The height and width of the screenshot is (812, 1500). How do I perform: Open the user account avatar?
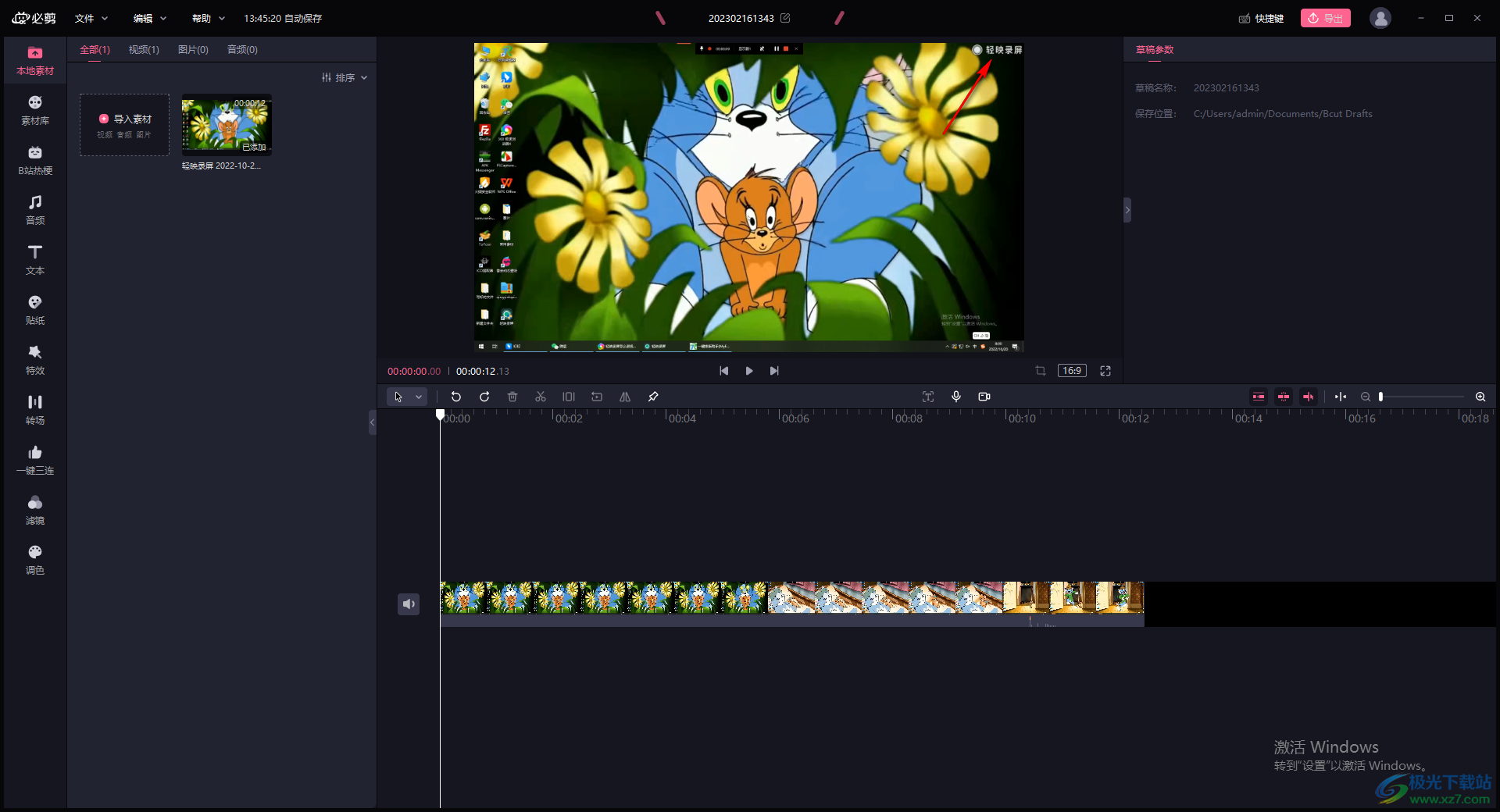(x=1380, y=18)
